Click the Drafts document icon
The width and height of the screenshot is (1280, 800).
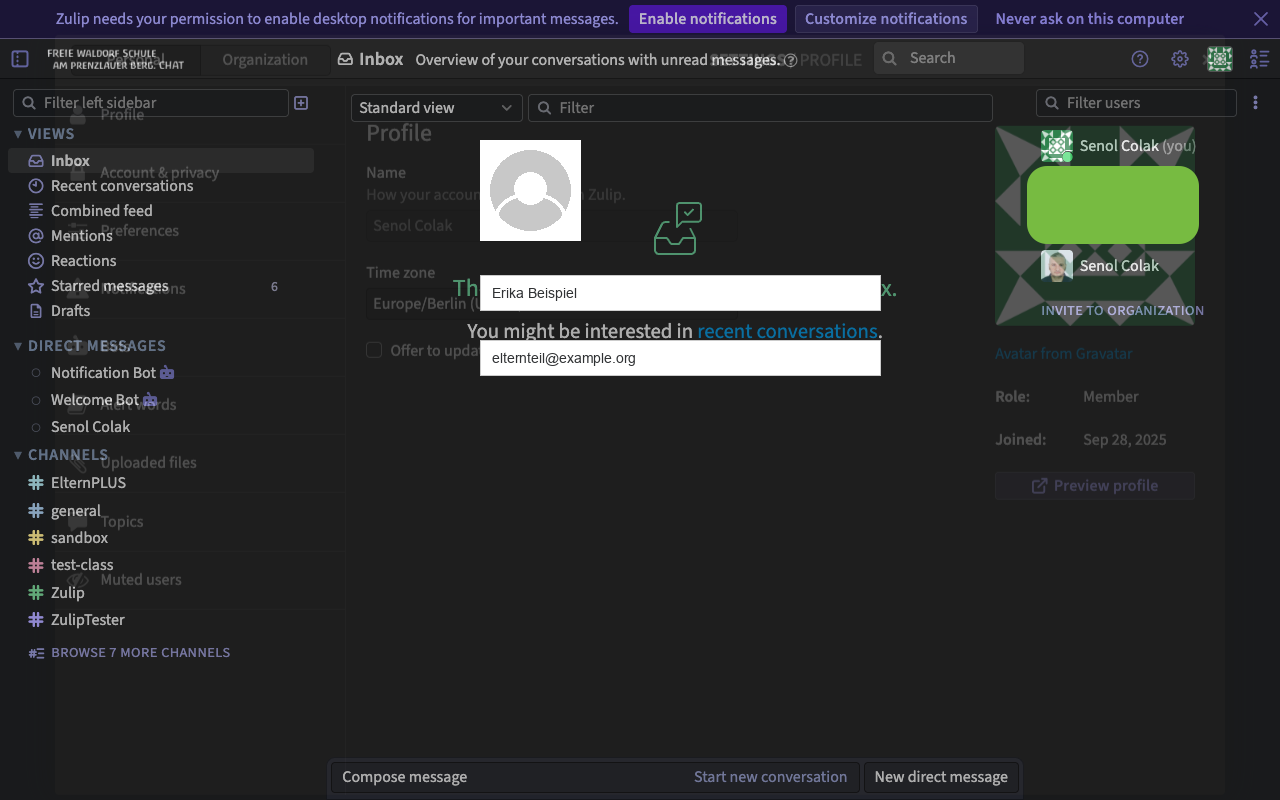[36, 311]
